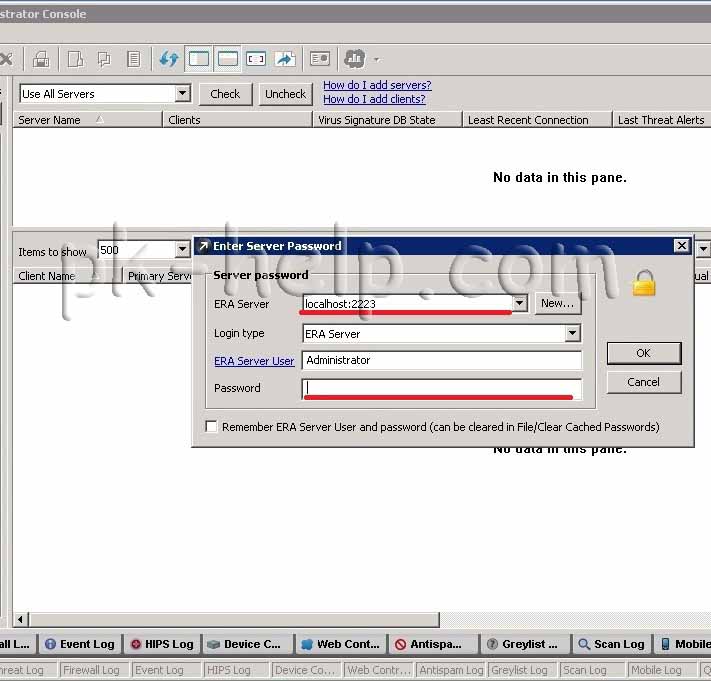Viewport: 711px width, 681px height.
Task: Open the Use All Servers dropdown
Action: 182,94
